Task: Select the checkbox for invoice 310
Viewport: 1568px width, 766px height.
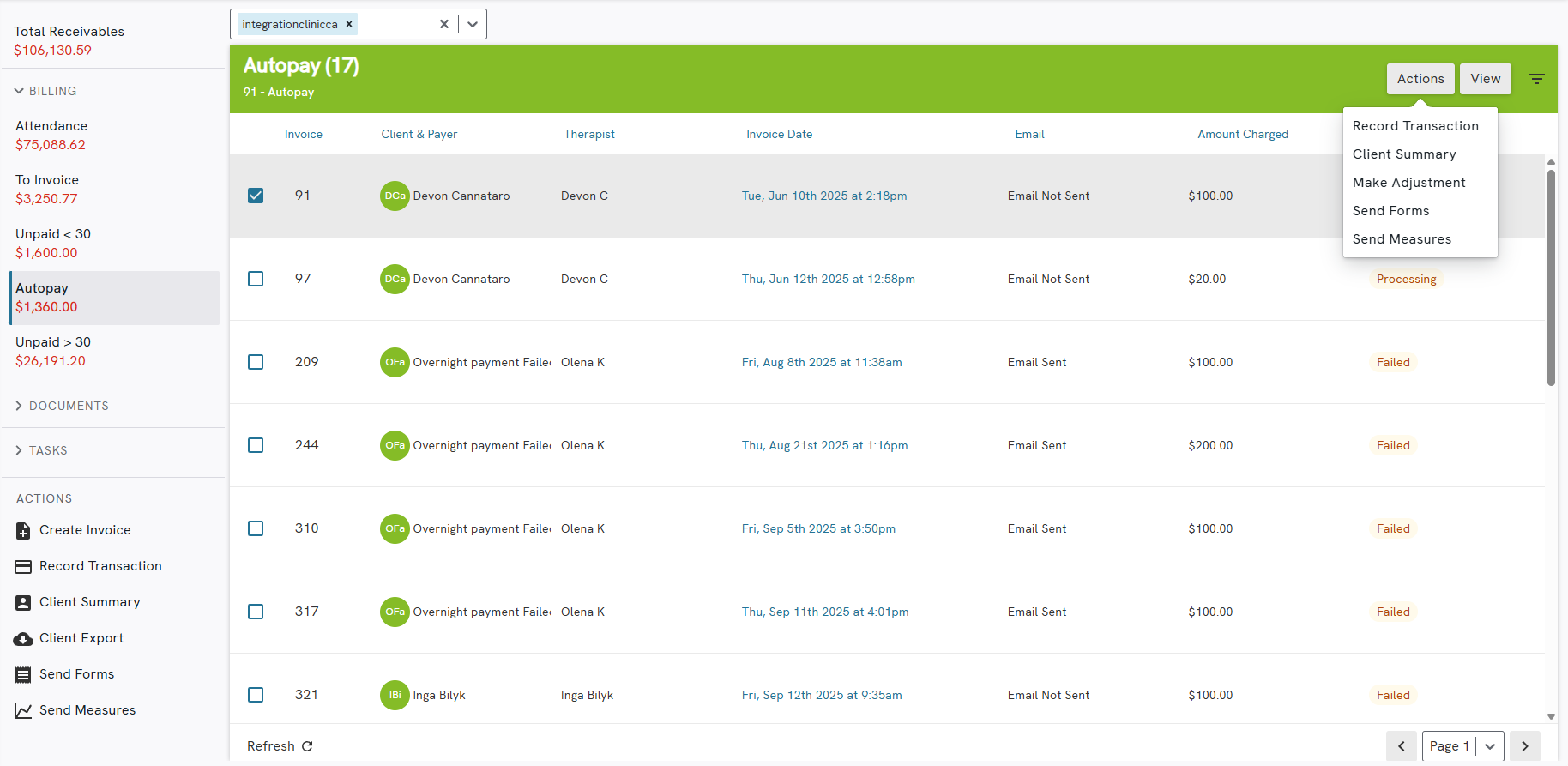Action: coord(256,528)
